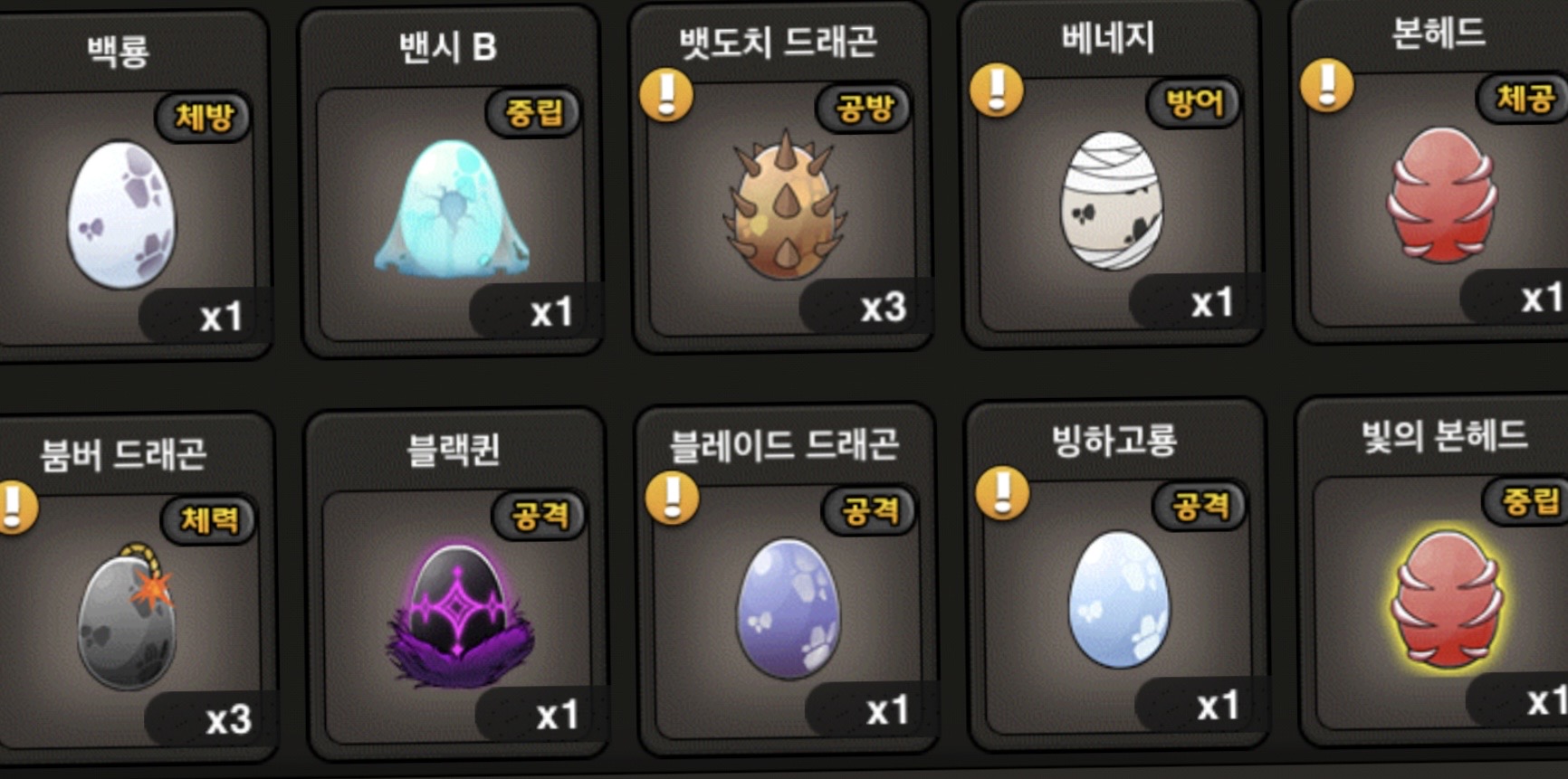Click the 공격 tag on 블랙퀸 card
Viewport: 1568px width, 779px height.
540,516
